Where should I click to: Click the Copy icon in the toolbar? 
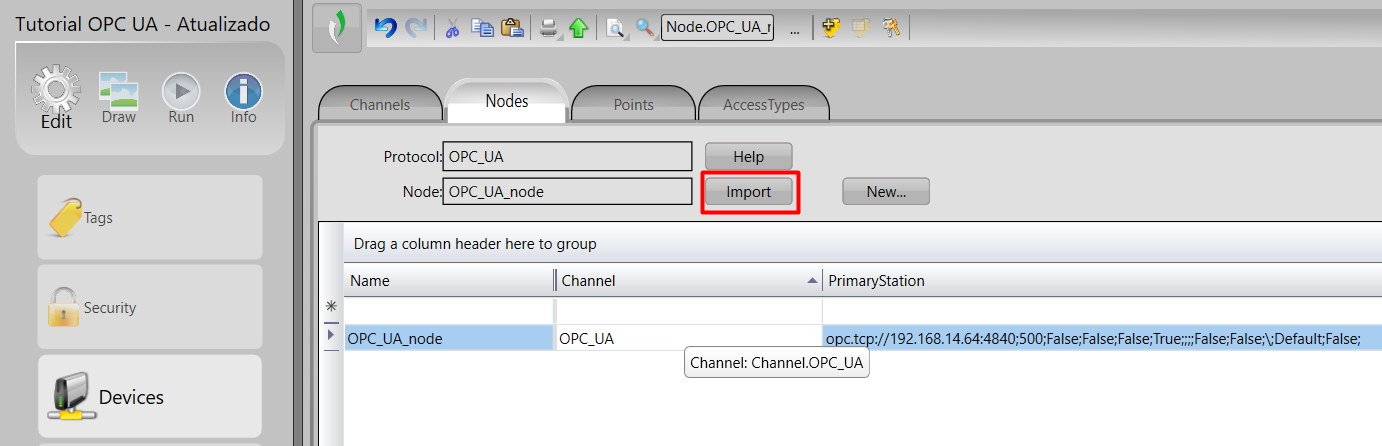482,28
